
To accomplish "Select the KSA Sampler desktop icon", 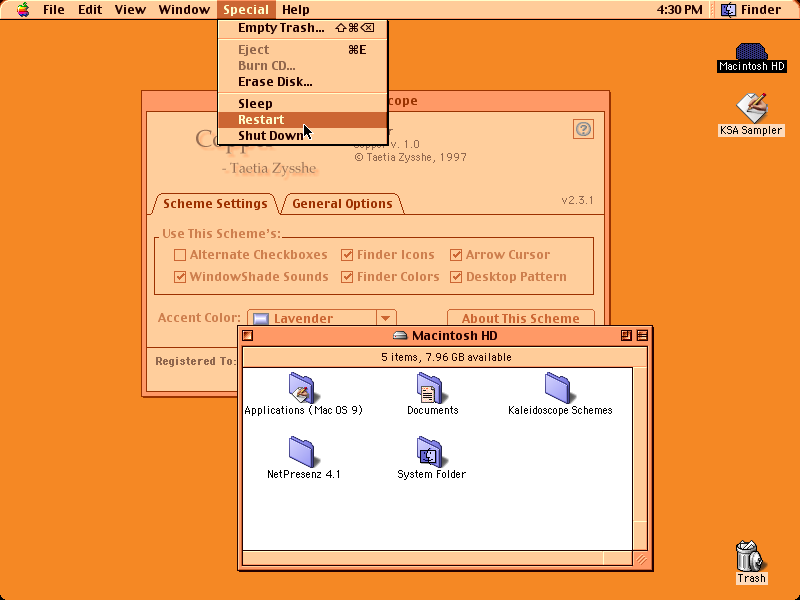I will (752, 108).
